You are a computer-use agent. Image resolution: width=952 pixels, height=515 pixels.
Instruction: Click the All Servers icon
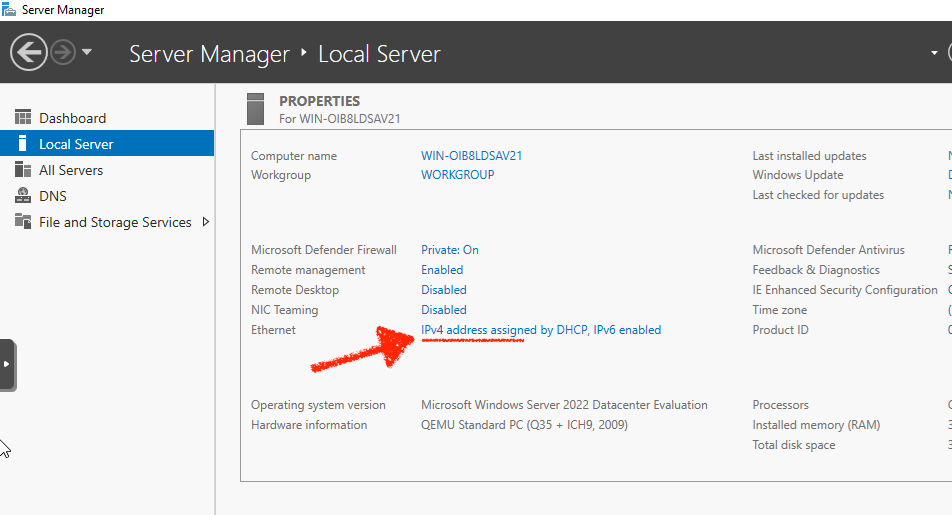click(23, 170)
